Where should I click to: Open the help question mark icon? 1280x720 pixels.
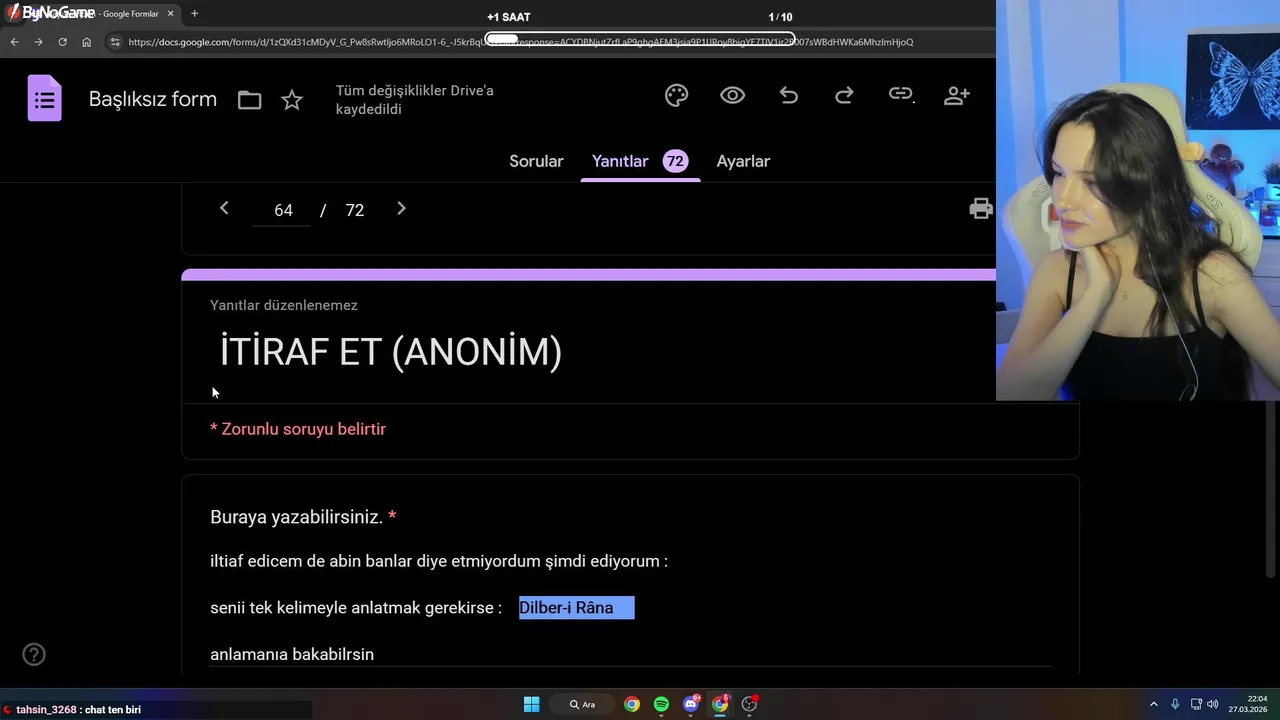point(34,655)
